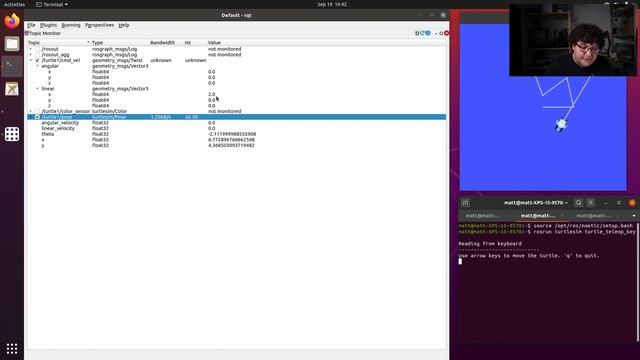
Task: Click the terminal search icon
Action: pyautogui.click(x=578, y=203)
